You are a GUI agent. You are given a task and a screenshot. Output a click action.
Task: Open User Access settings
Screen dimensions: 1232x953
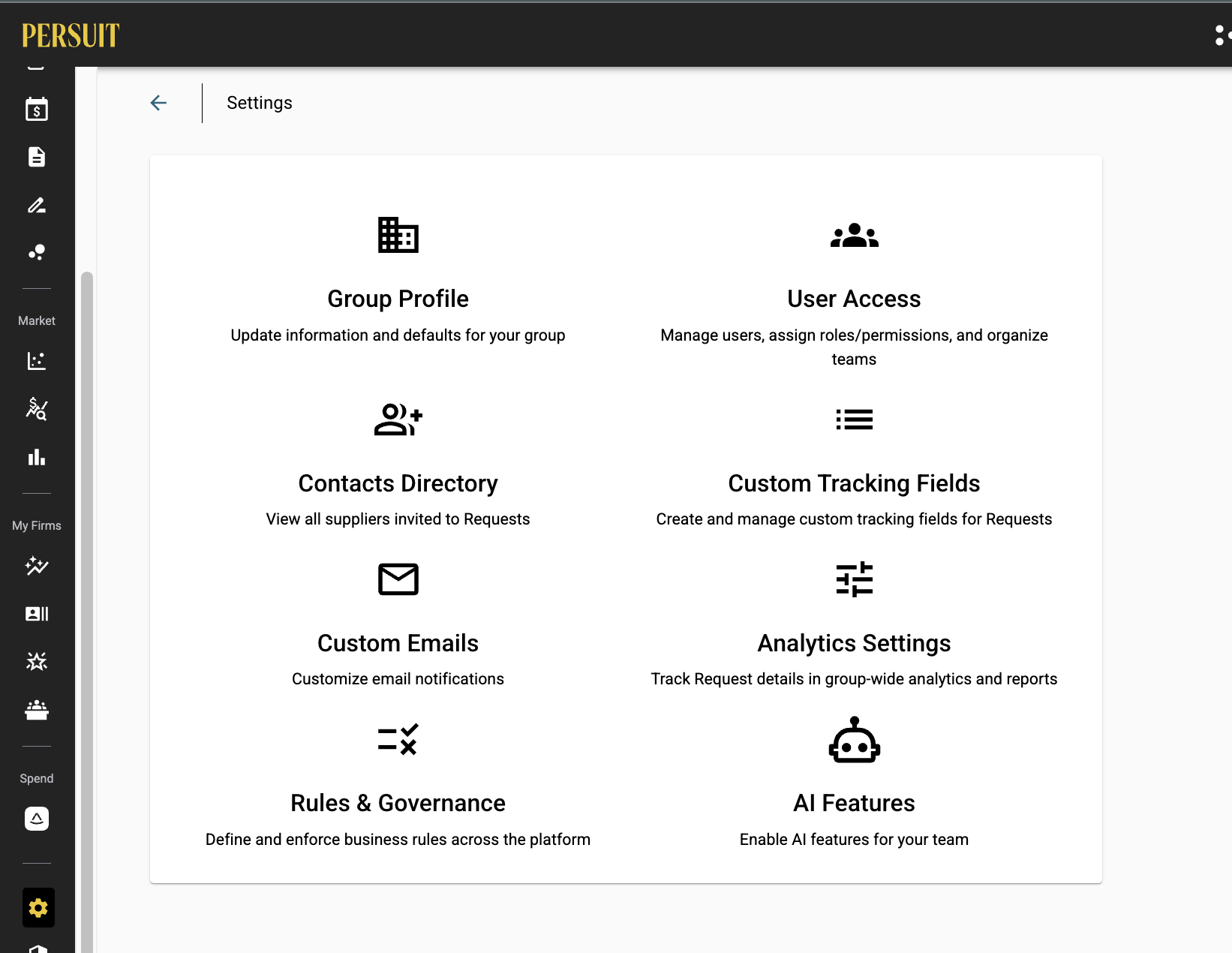coord(855,299)
